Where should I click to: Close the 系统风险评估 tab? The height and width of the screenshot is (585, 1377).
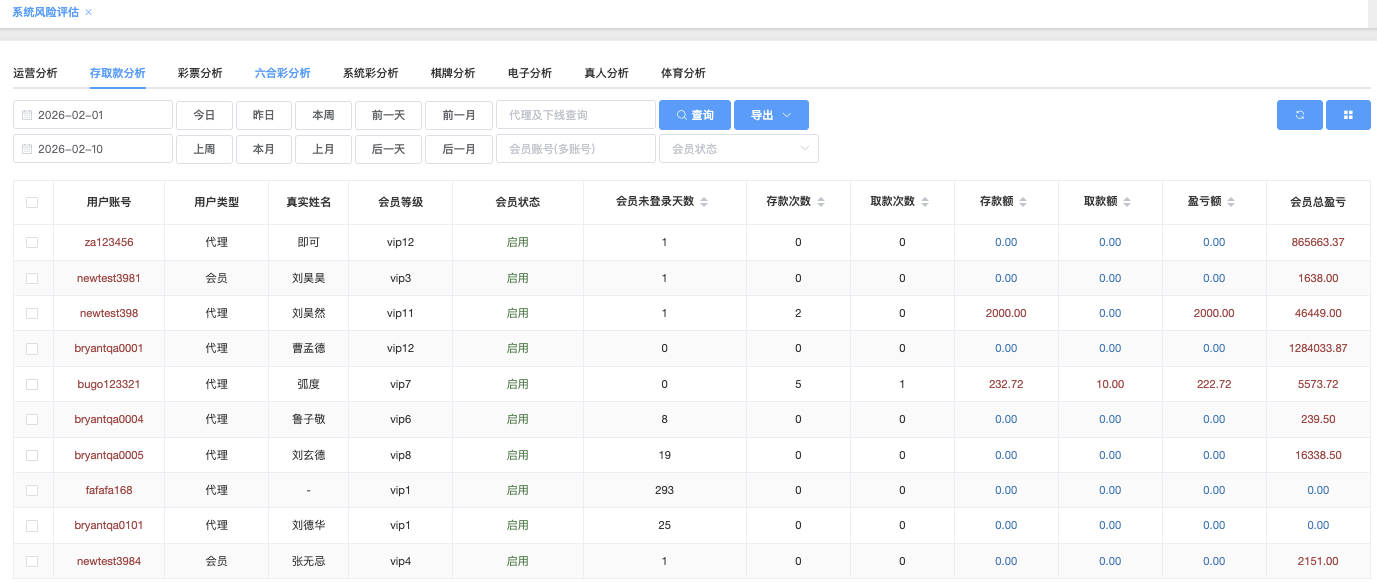coord(89,12)
